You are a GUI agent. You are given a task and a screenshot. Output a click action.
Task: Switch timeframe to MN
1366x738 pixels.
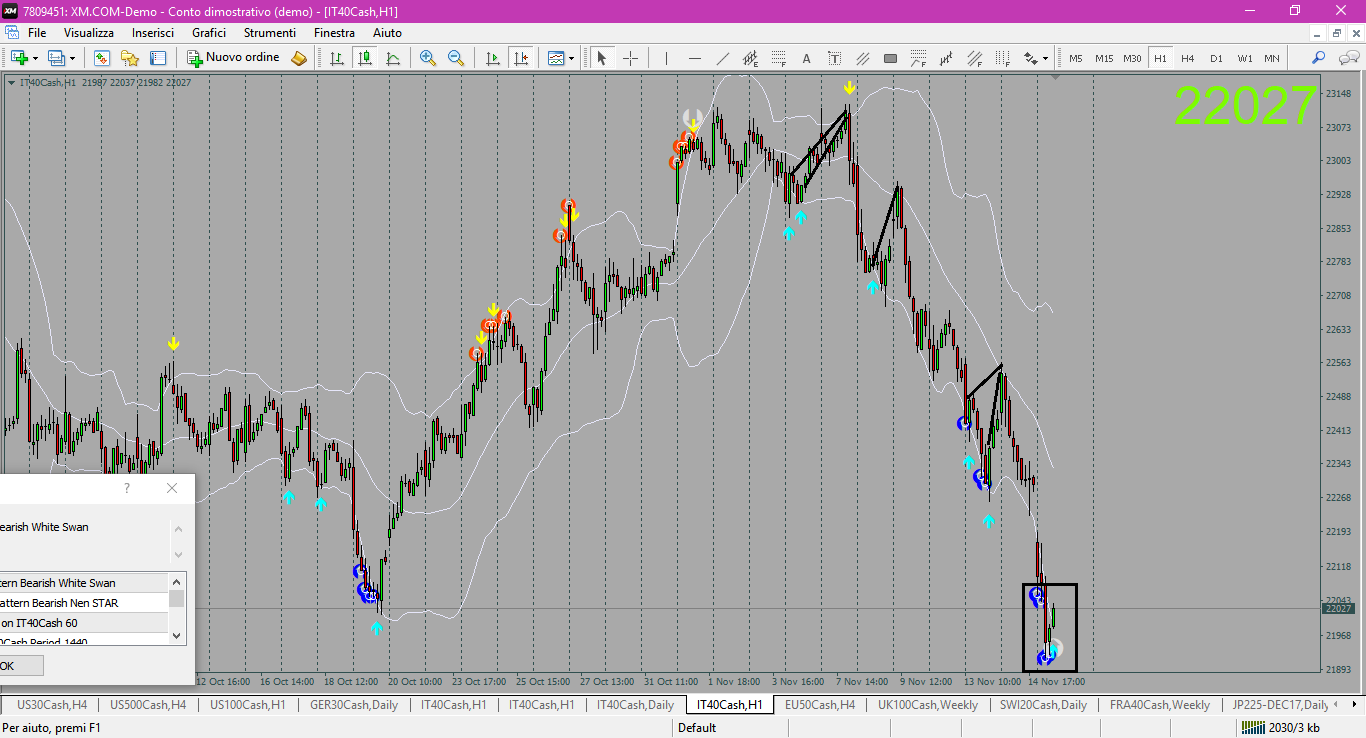[1272, 58]
